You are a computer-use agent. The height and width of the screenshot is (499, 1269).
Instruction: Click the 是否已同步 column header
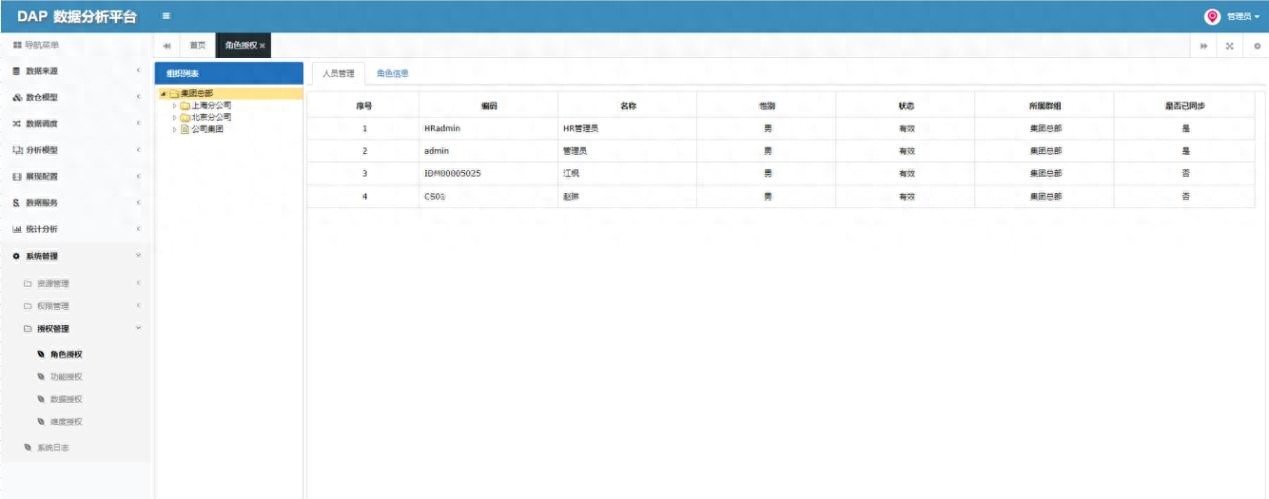coord(1185,105)
